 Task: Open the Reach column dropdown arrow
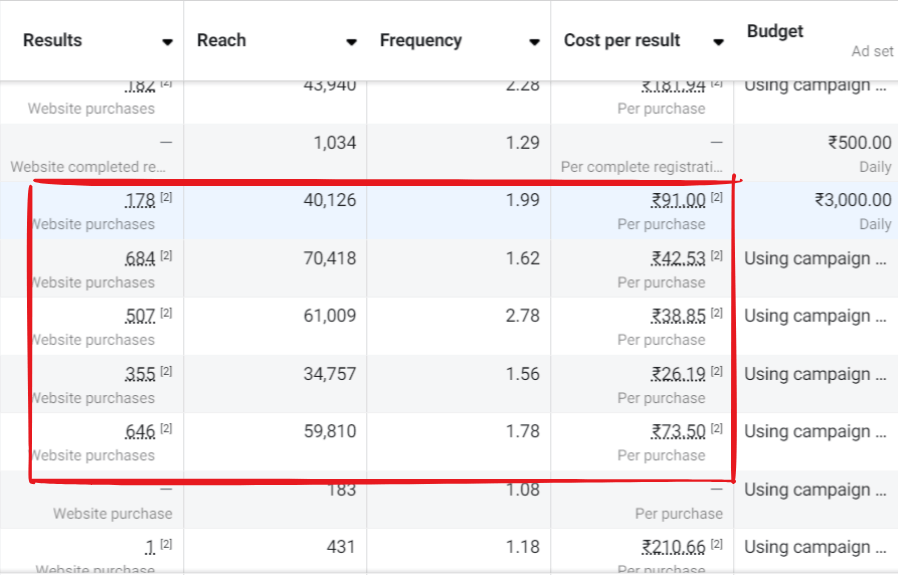351,42
